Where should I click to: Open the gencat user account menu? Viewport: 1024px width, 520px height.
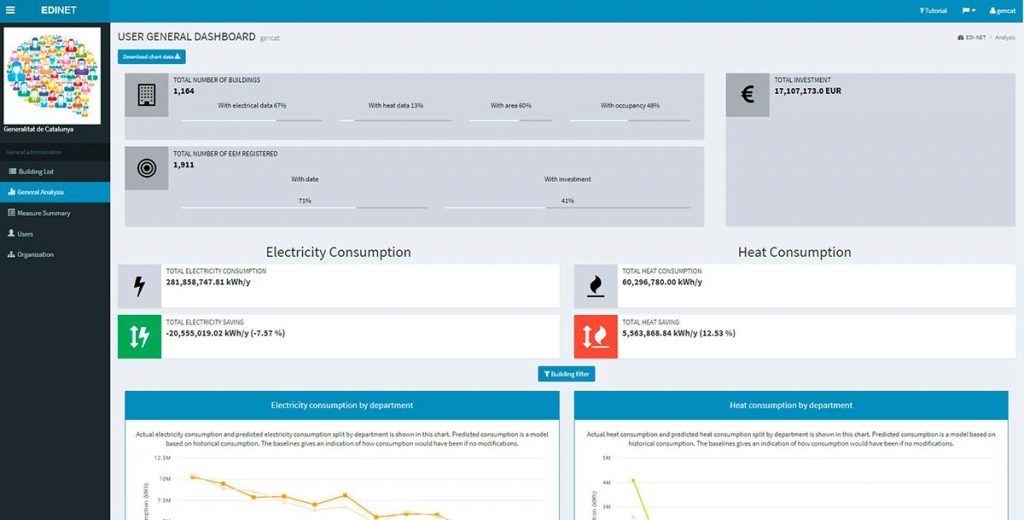point(1001,10)
